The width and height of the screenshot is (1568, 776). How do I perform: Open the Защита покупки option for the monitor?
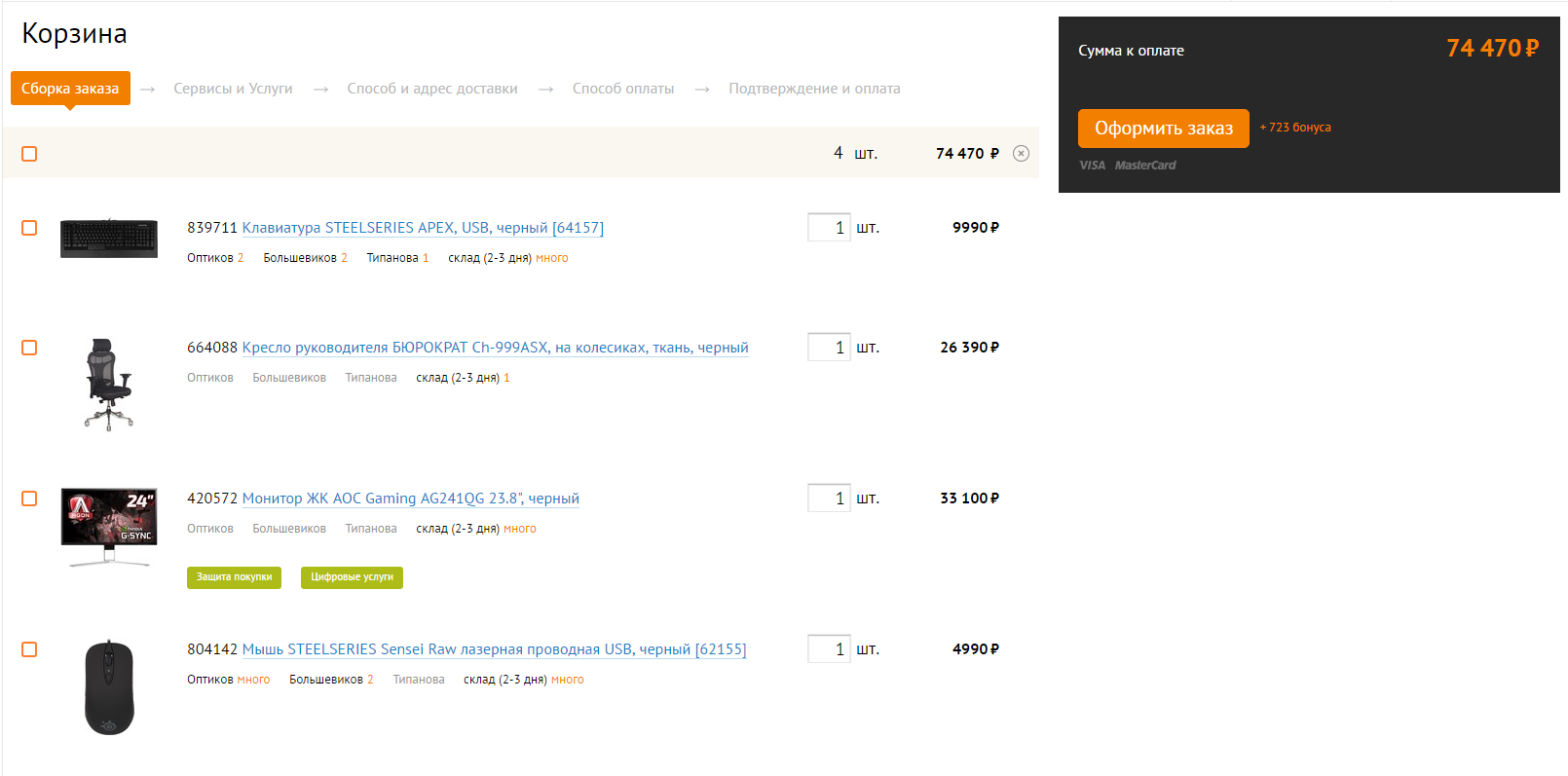(234, 577)
